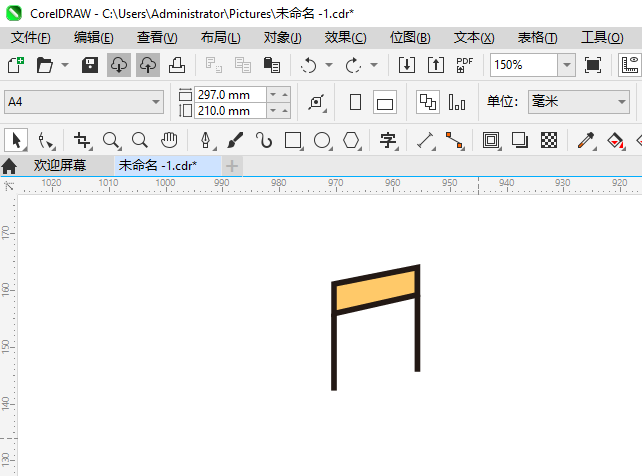Toggle the show rulers icon
Screen dimensions: 642x476
630,65
